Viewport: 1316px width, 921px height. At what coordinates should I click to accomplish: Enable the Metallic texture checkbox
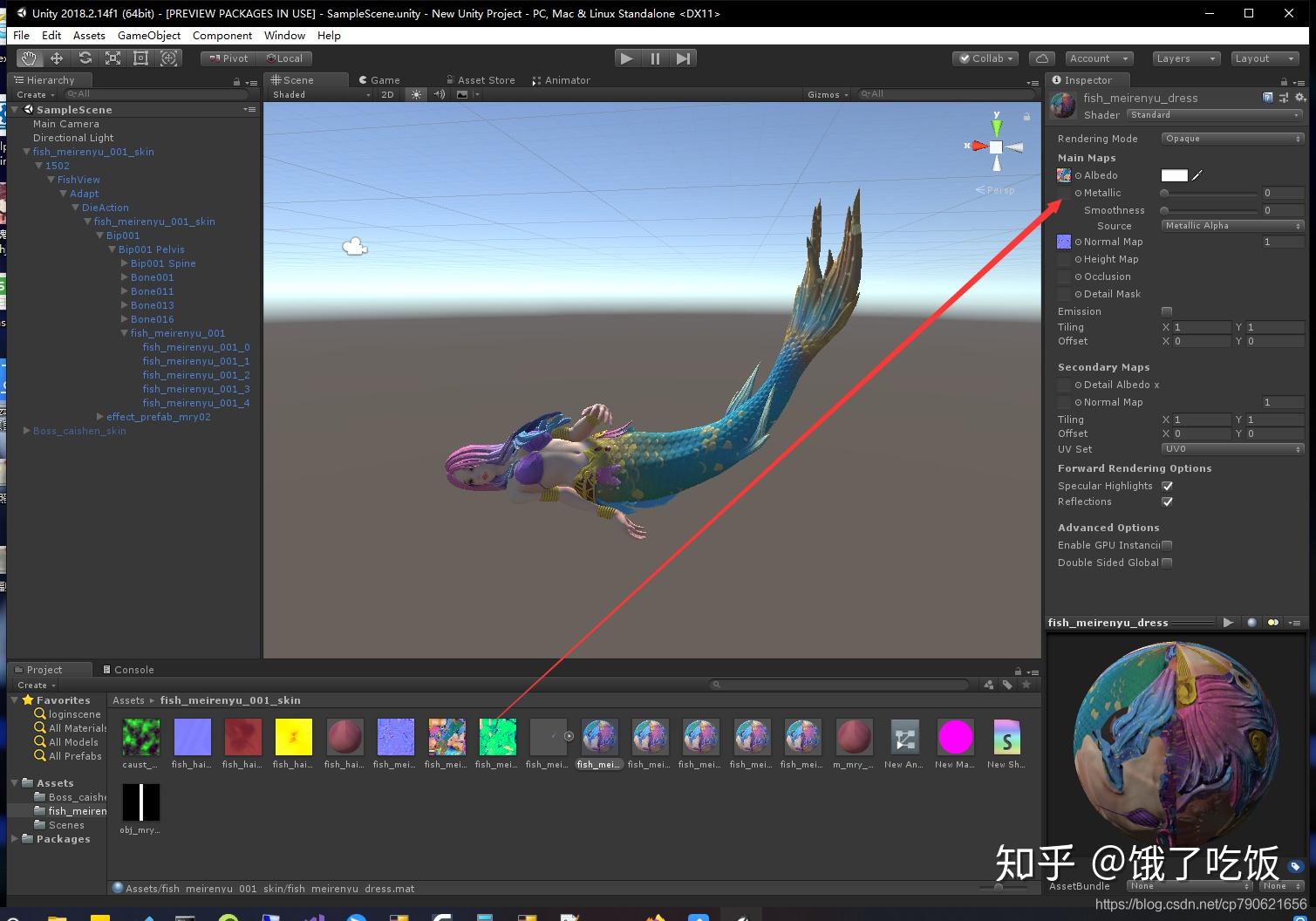click(1064, 193)
